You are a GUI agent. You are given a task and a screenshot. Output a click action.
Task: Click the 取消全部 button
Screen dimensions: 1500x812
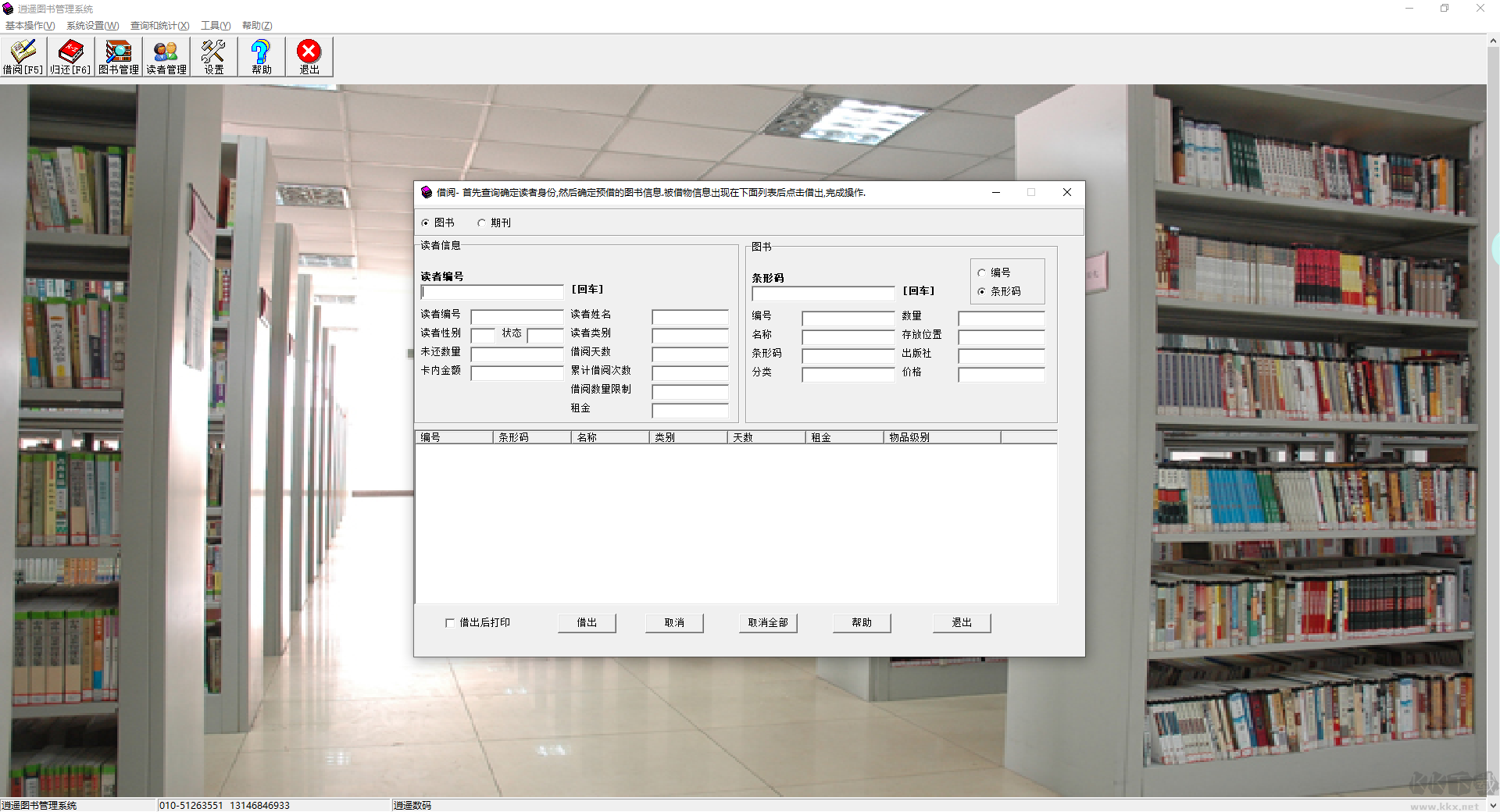point(768,623)
